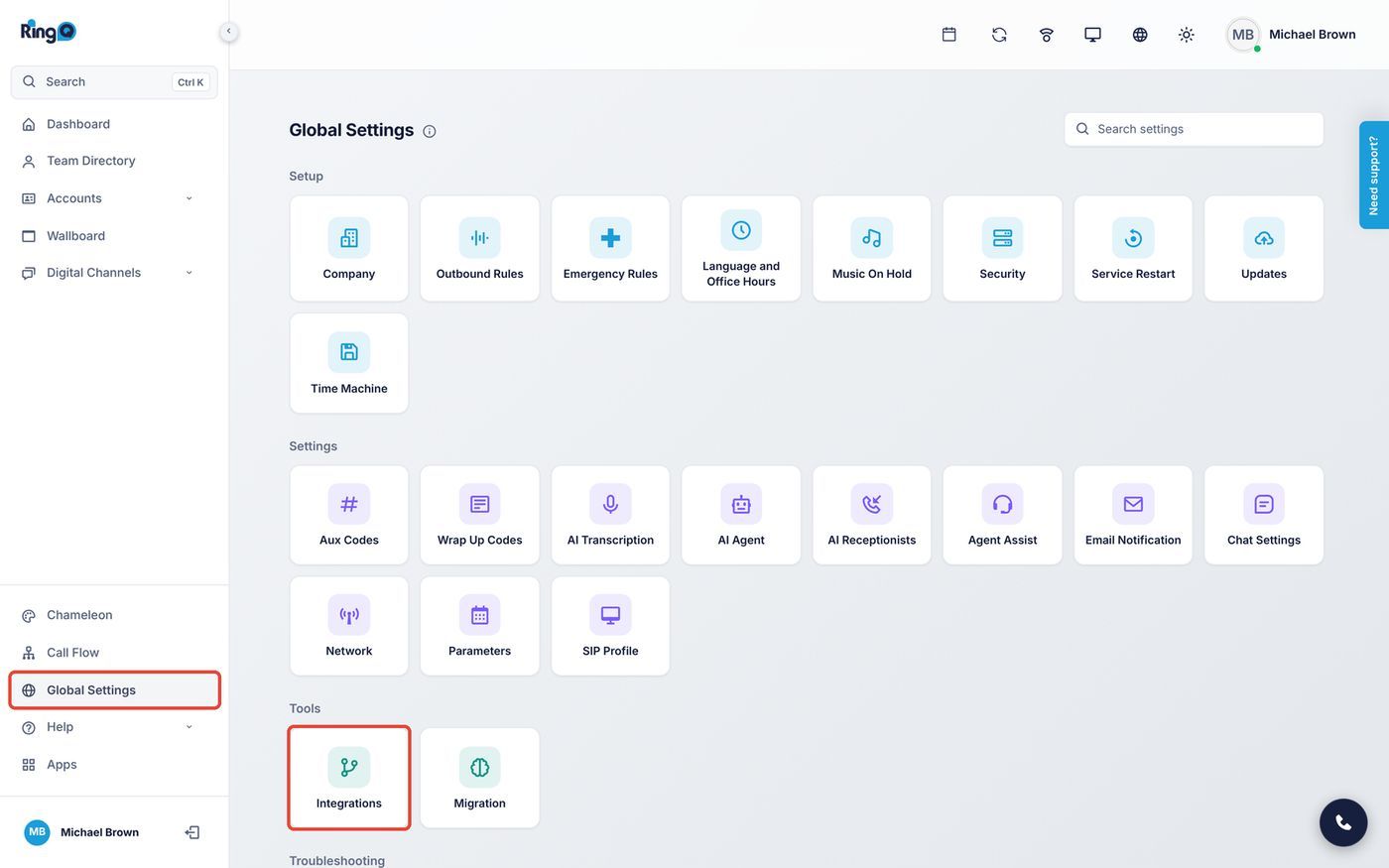
Task: Open AI Receptionists settings
Action: coord(872,516)
